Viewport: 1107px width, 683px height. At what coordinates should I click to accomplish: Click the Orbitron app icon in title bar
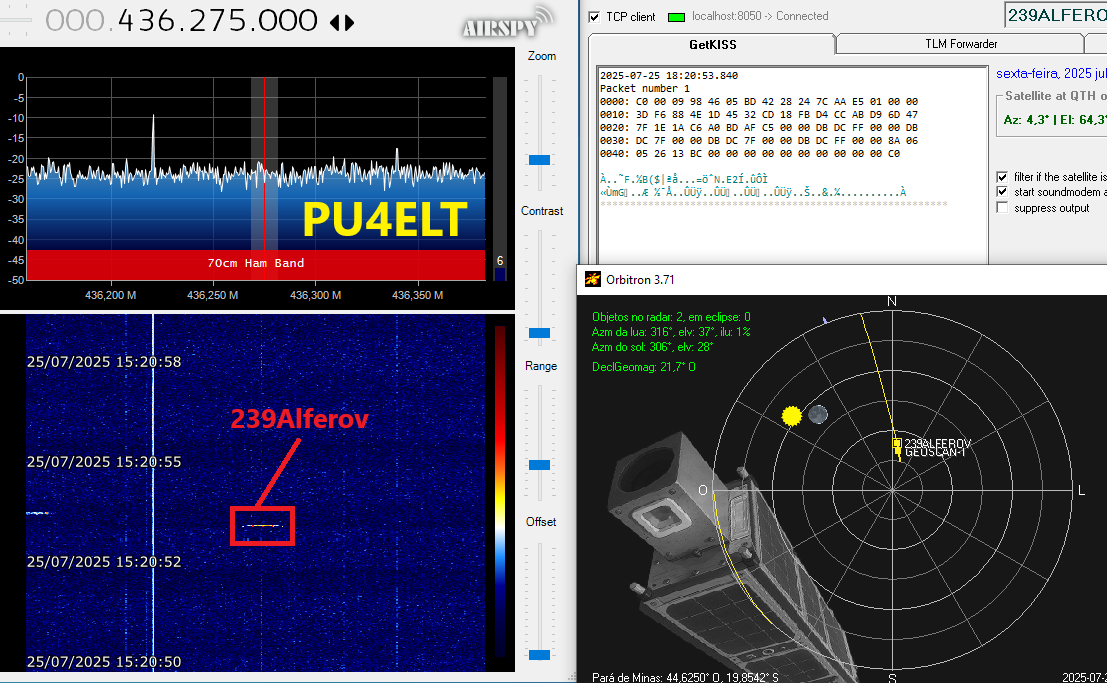(x=593, y=280)
